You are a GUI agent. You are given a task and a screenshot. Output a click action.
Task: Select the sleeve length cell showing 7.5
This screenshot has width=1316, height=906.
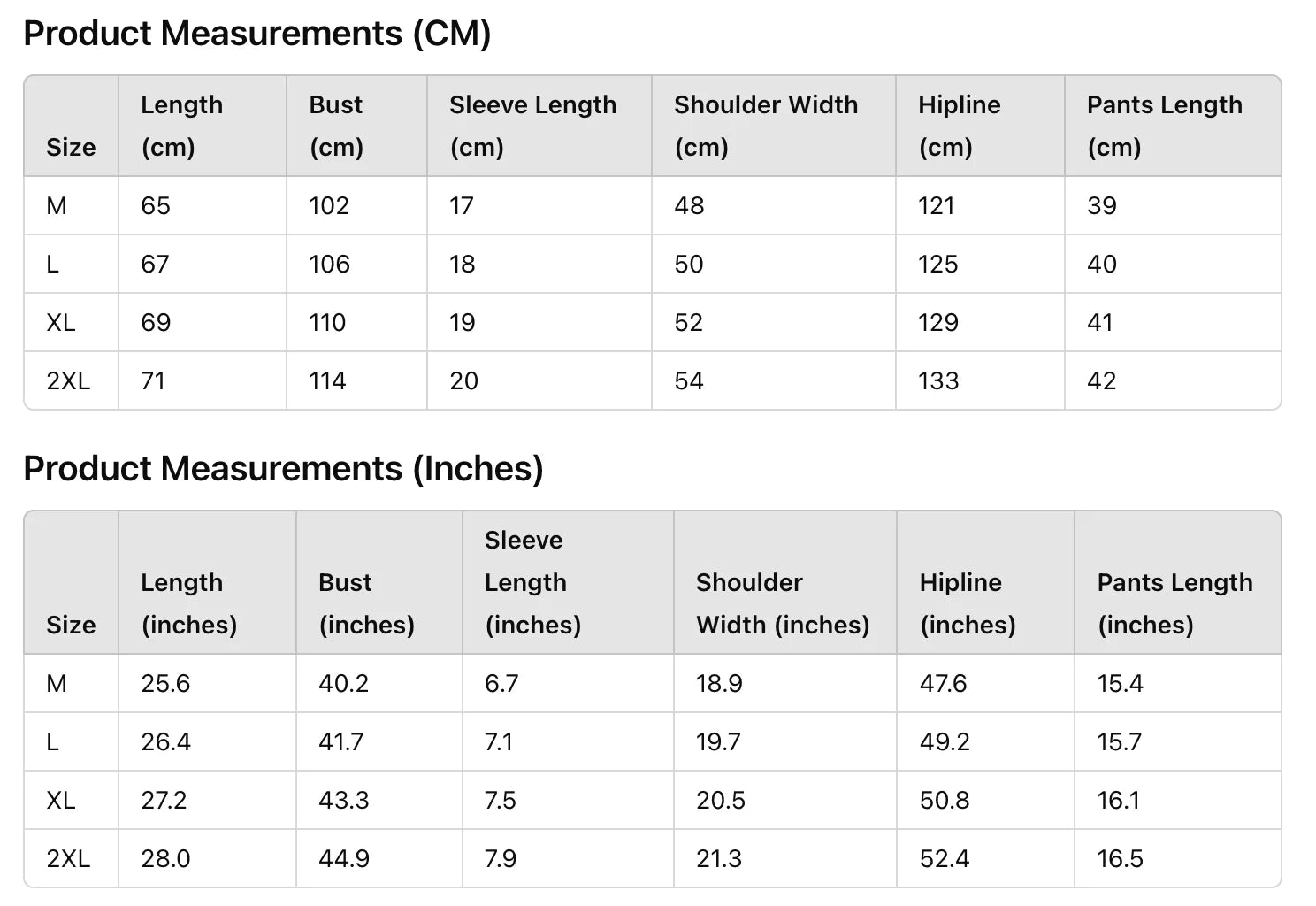(x=501, y=801)
